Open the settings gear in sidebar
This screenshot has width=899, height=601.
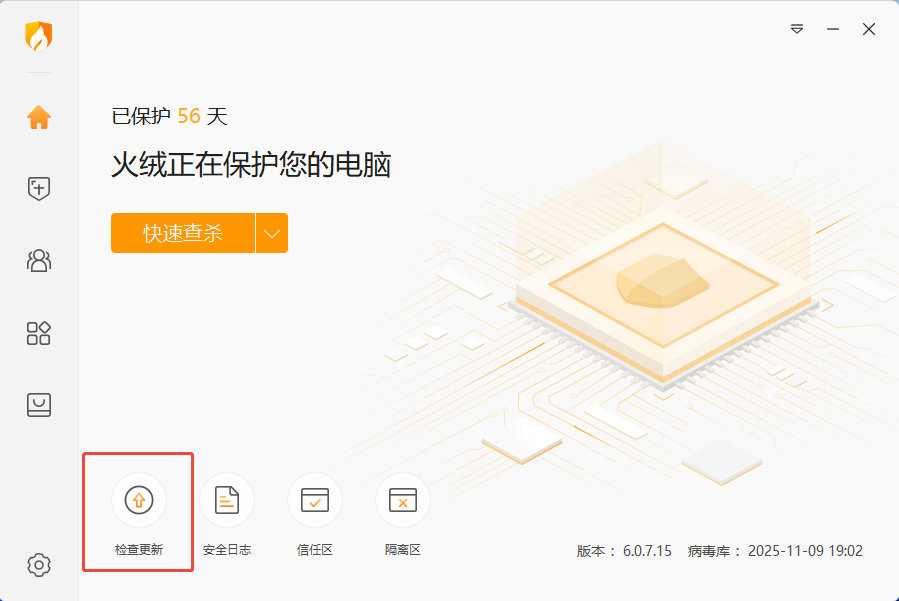(39, 565)
